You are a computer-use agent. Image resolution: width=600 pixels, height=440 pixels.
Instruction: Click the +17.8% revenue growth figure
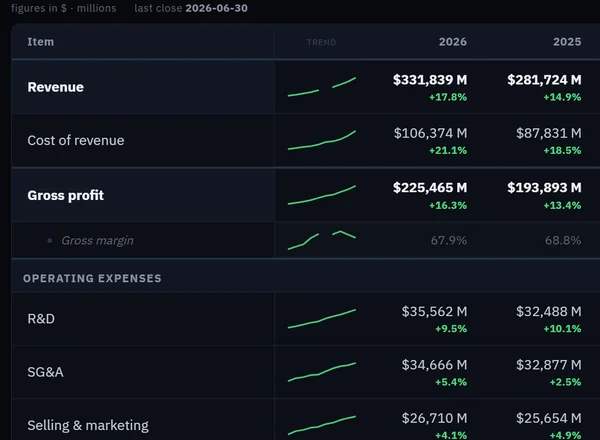pos(448,97)
